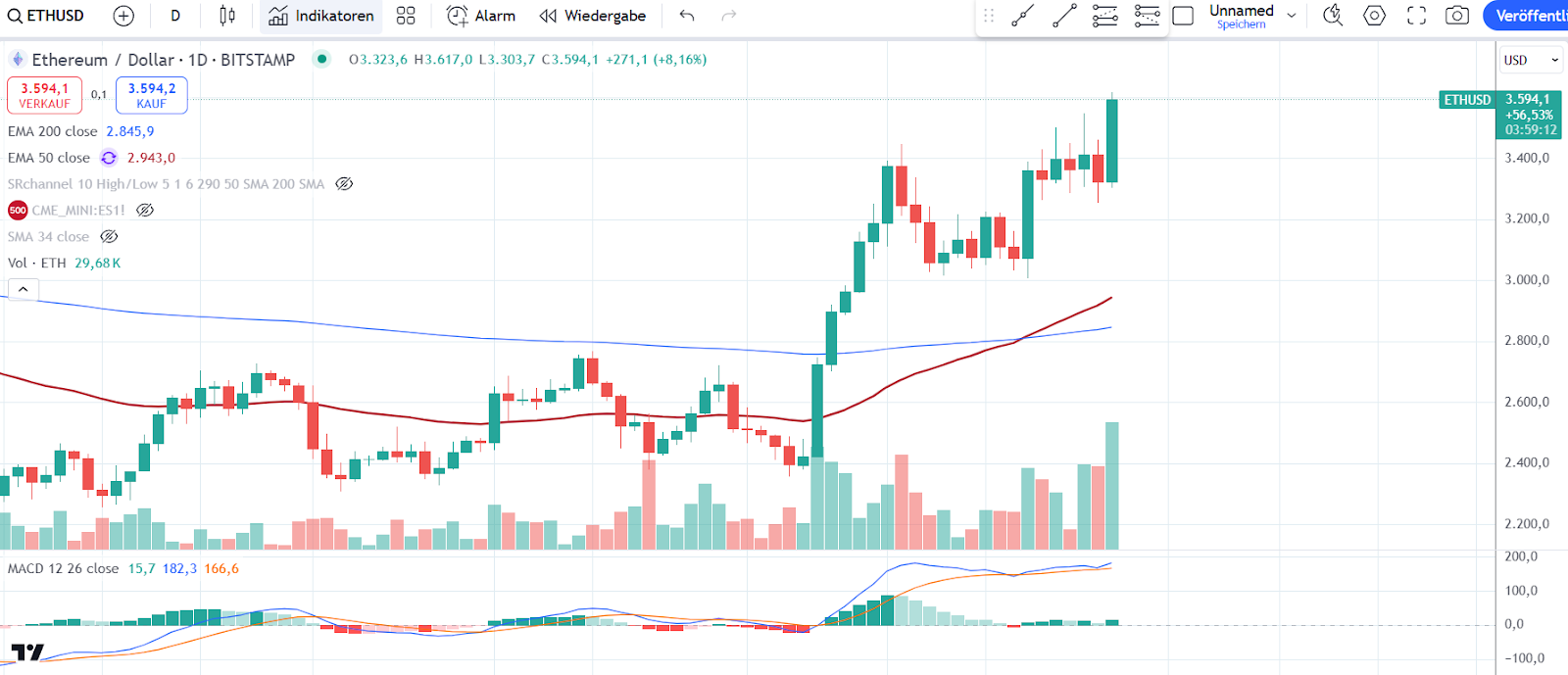This screenshot has height=675, width=1568.
Task: Click the layout rectangle icon
Action: [x=1183, y=16]
